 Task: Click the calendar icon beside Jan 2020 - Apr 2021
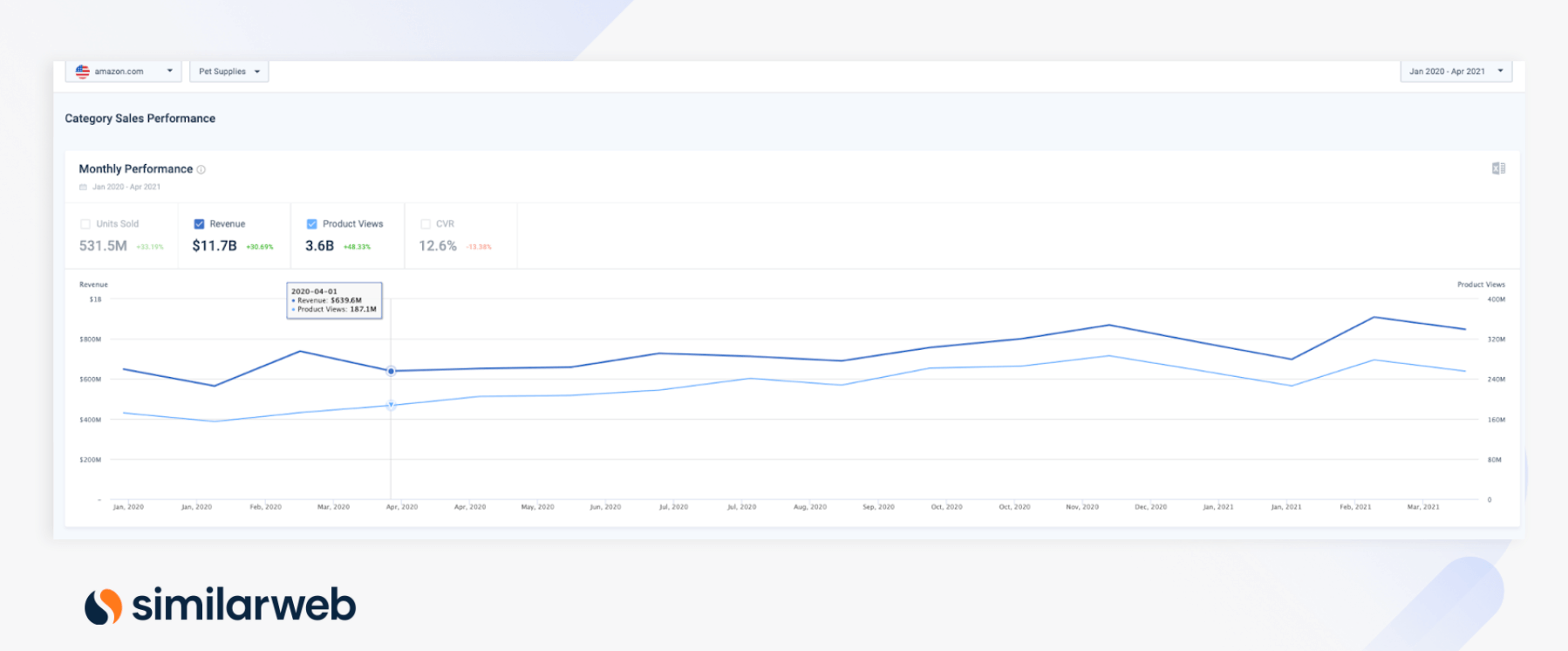(x=84, y=187)
